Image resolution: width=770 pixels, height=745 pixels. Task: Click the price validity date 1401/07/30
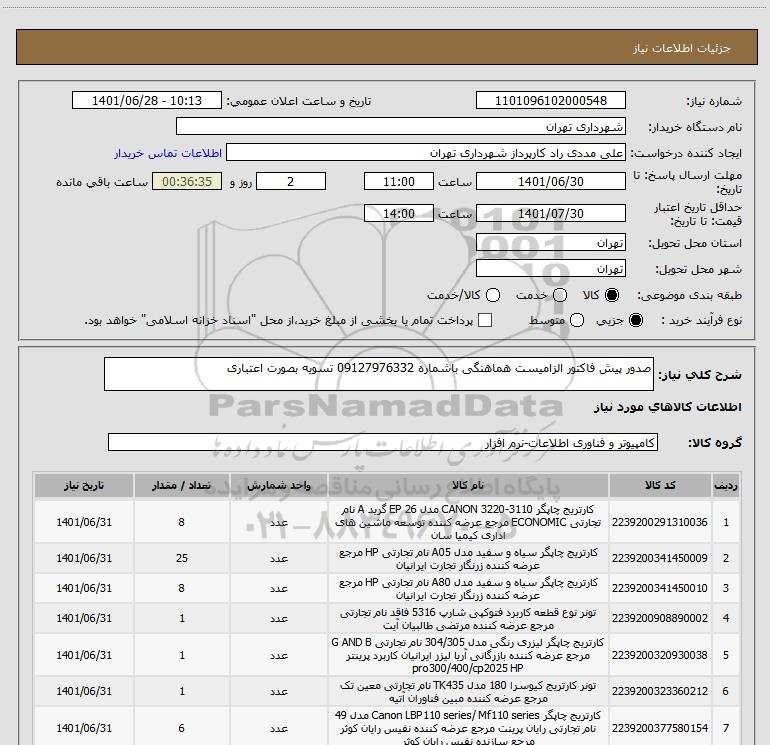point(550,213)
